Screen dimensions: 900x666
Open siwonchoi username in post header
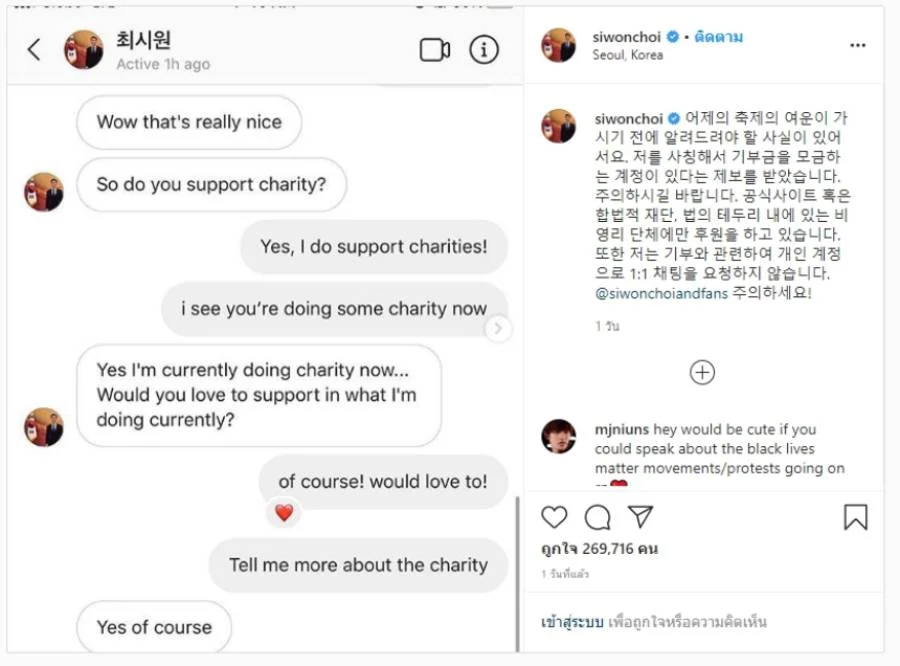(626, 37)
